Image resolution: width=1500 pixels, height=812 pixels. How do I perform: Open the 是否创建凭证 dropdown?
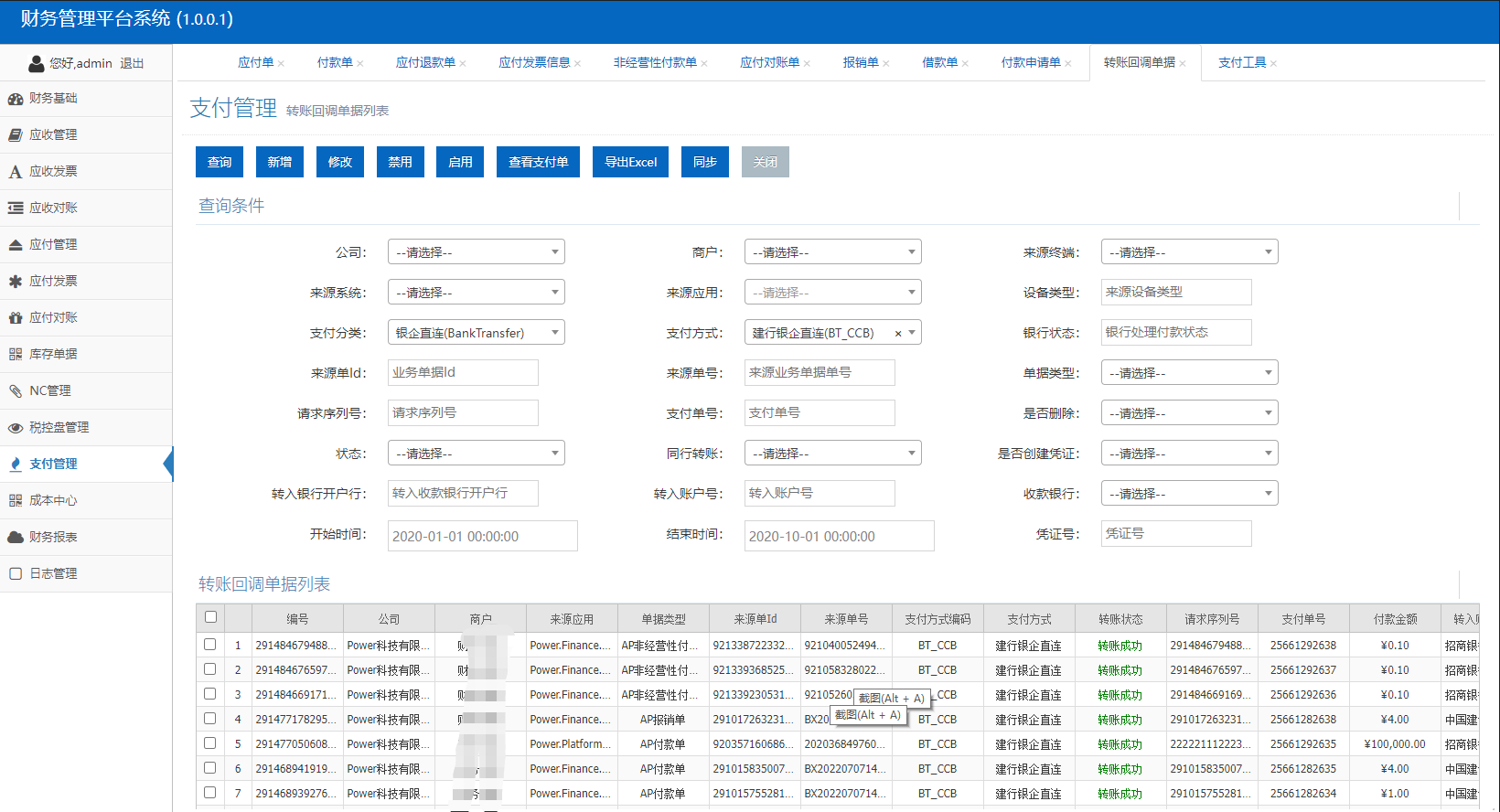pyautogui.click(x=1189, y=454)
